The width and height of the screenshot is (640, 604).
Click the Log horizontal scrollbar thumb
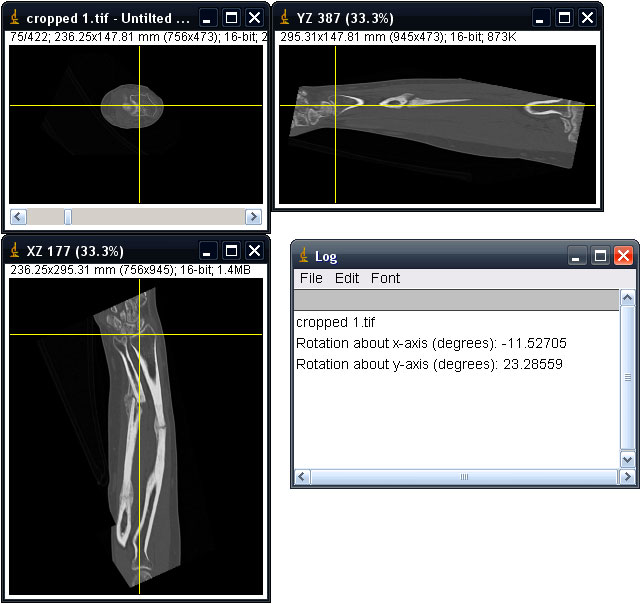pyautogui.click(x=464, y=477)
